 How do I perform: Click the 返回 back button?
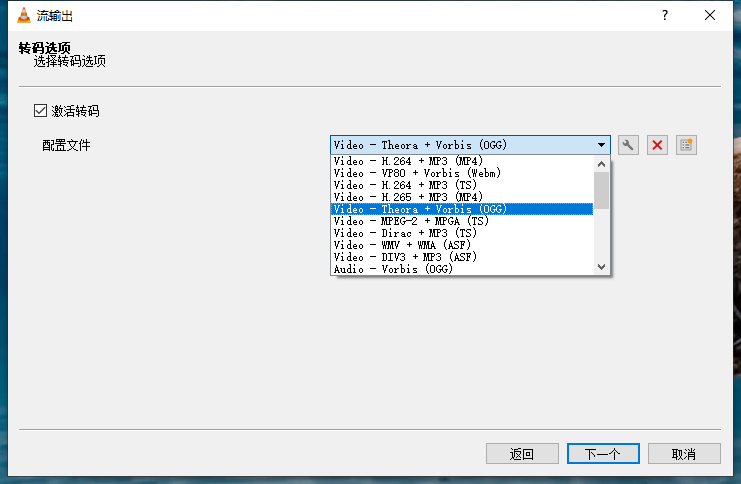click(522, 454)
